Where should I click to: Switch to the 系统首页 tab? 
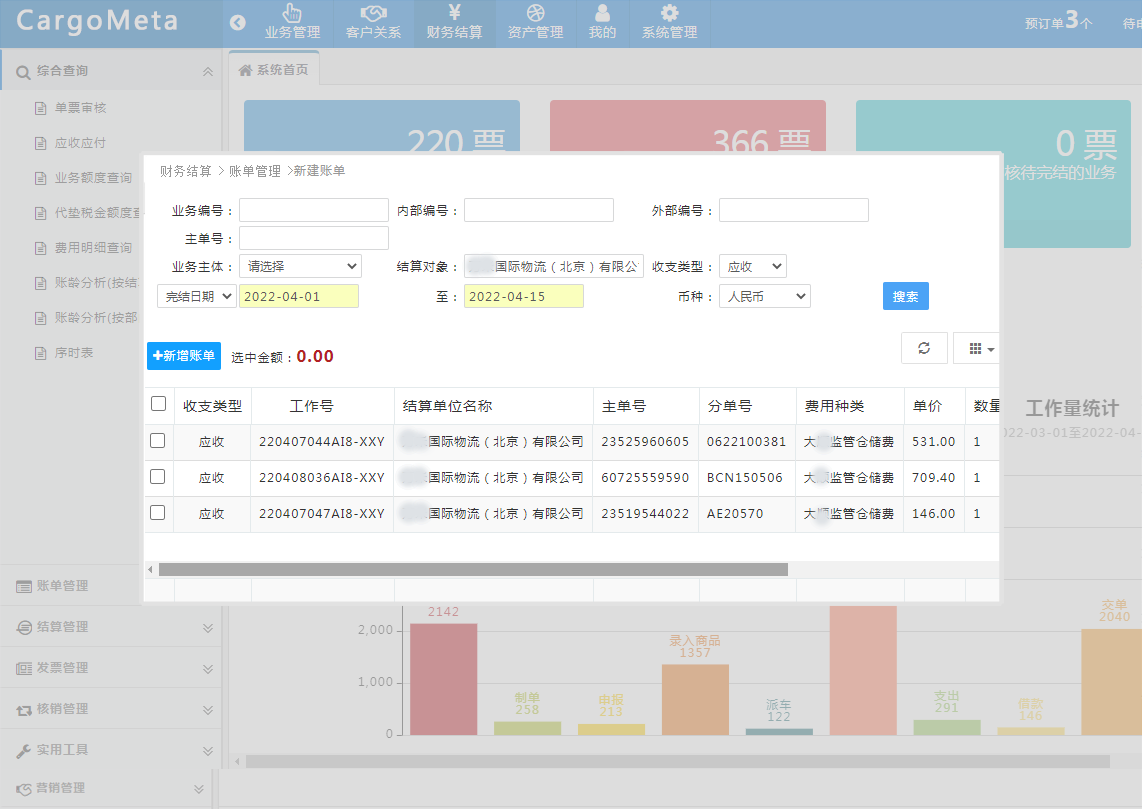[273, 69]
